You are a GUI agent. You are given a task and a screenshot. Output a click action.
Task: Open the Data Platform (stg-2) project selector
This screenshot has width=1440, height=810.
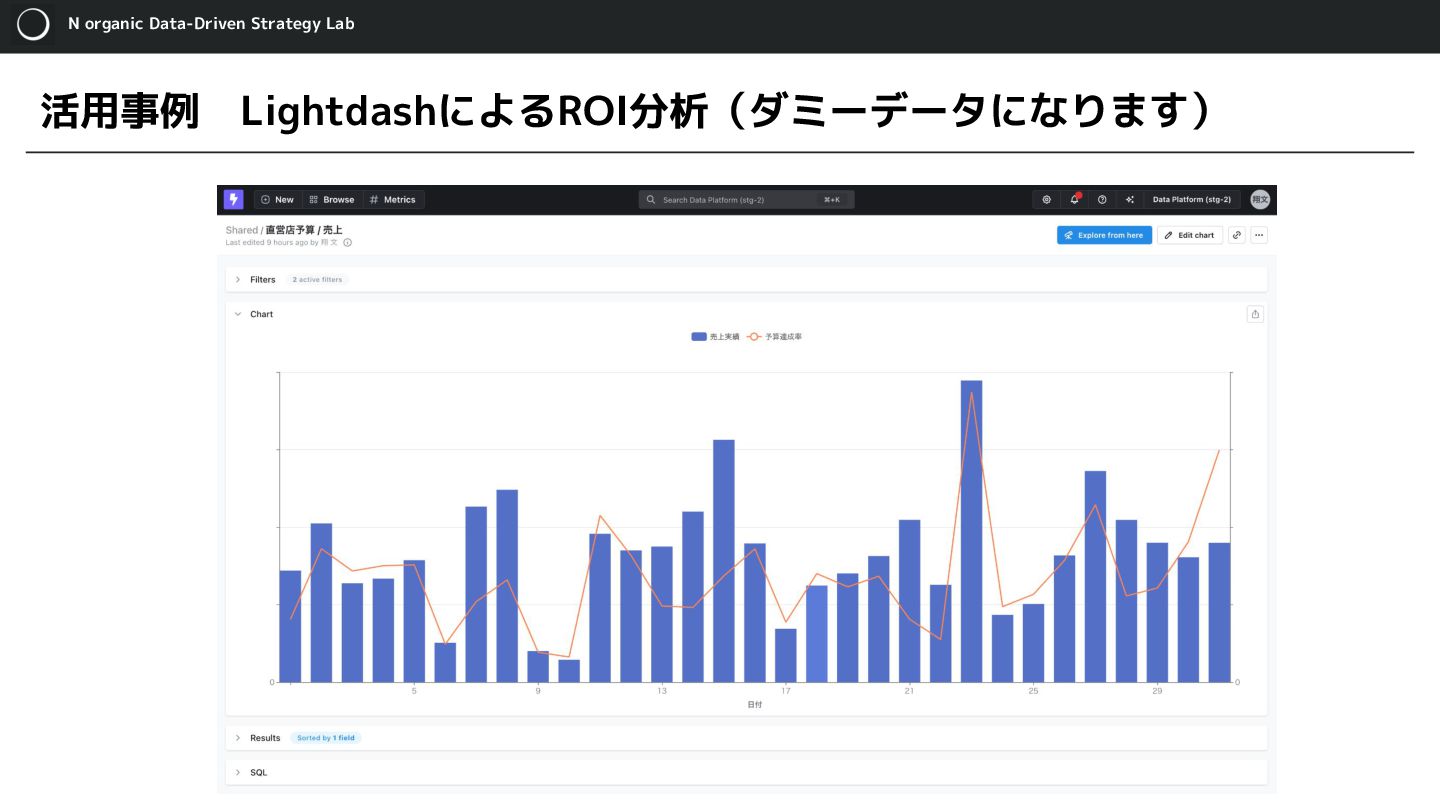click(x=1192, y=200)
